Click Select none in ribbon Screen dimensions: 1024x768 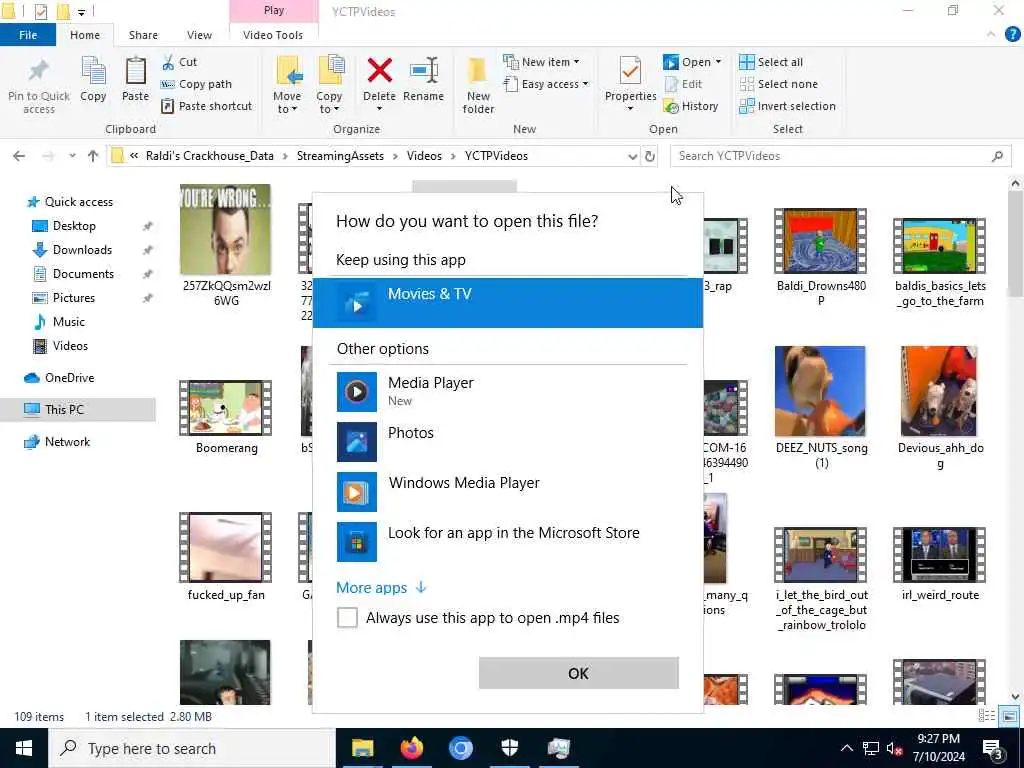pos(778,84)
